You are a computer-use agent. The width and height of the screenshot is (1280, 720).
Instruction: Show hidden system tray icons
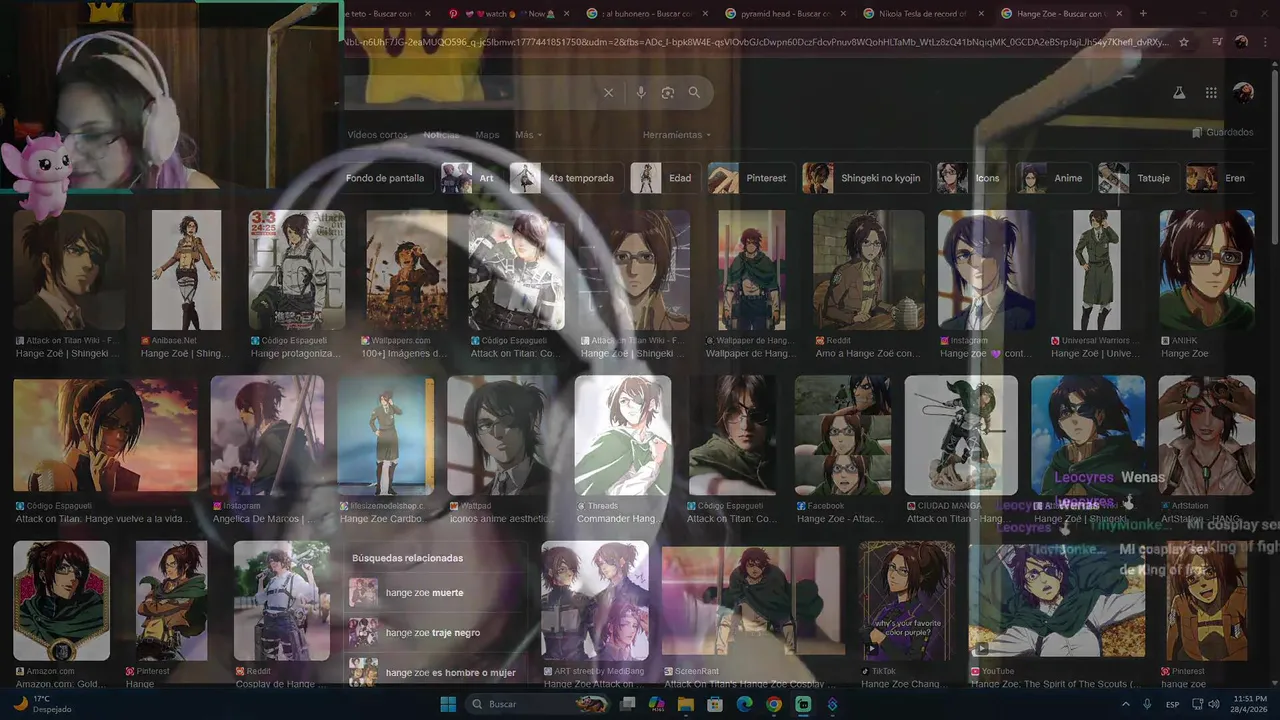1125,704
